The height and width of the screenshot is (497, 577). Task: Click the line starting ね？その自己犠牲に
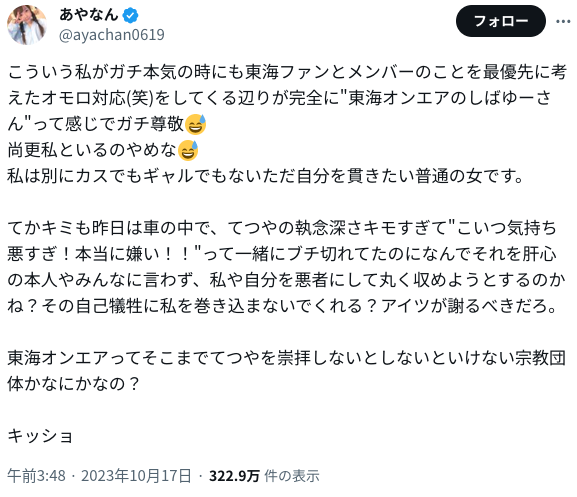[282, 306]
